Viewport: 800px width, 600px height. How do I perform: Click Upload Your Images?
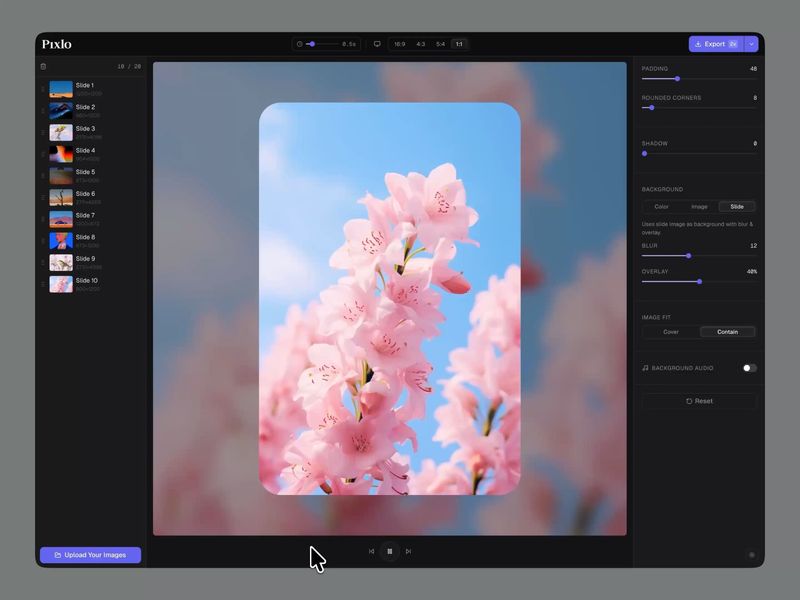pos(90,553)
